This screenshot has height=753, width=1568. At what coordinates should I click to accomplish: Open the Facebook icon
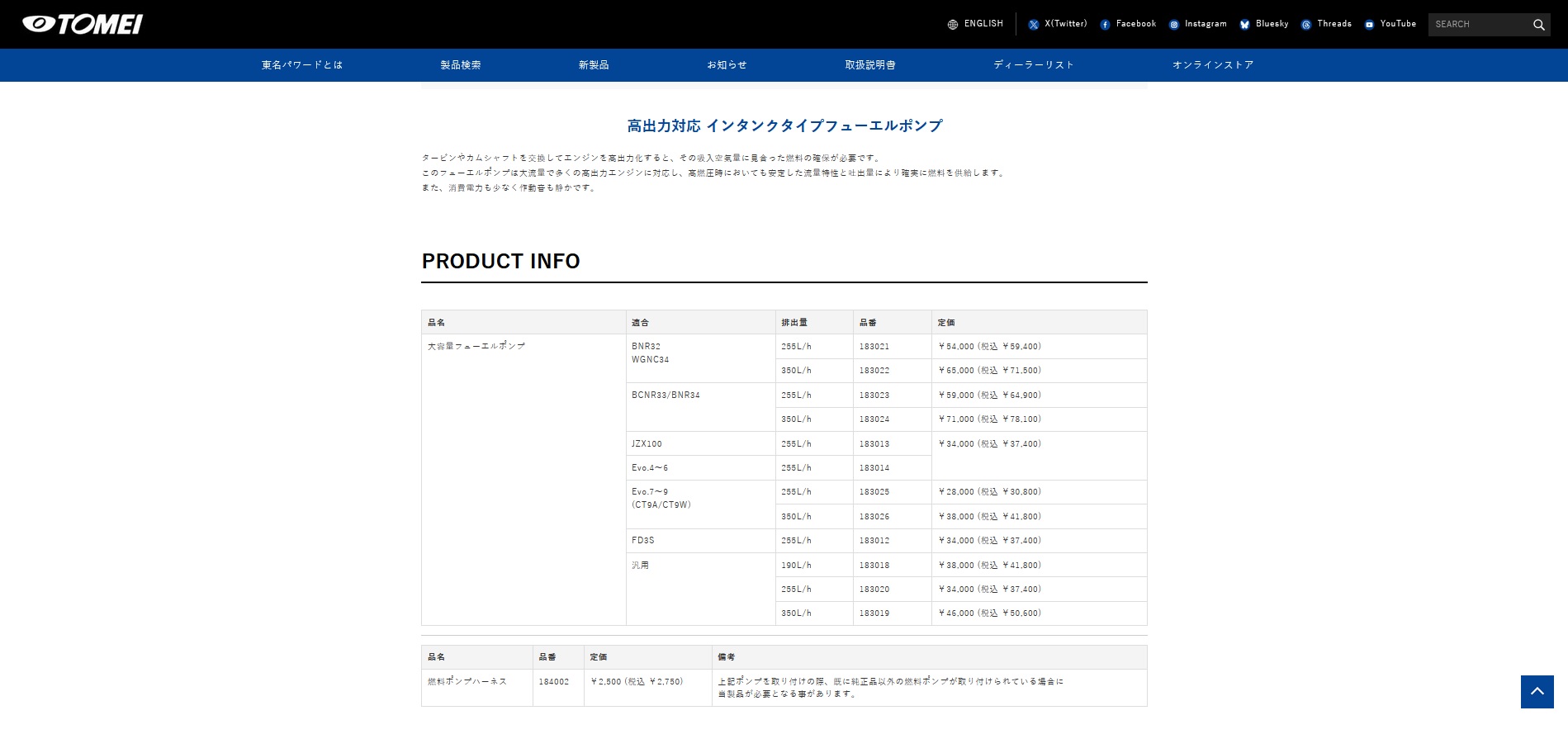pos(1105,25)
